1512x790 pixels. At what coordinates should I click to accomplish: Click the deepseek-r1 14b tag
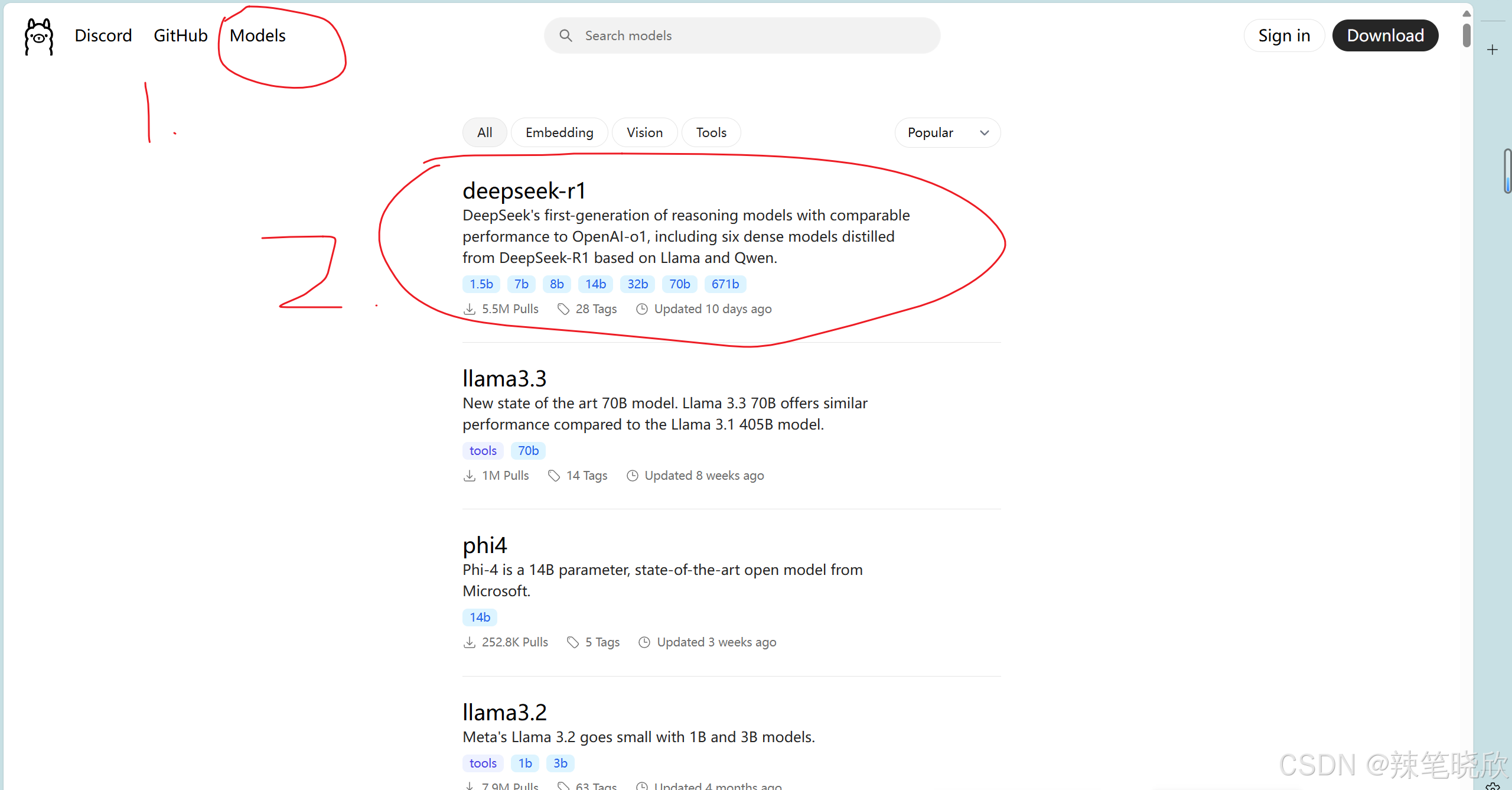[595, 284]
